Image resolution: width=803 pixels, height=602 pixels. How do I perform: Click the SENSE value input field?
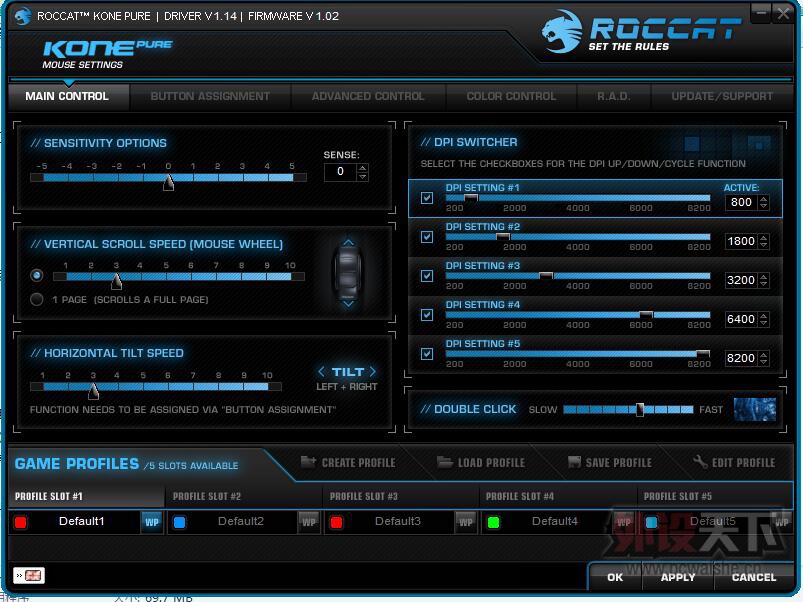pyautogui.click(x=340, y=172)
